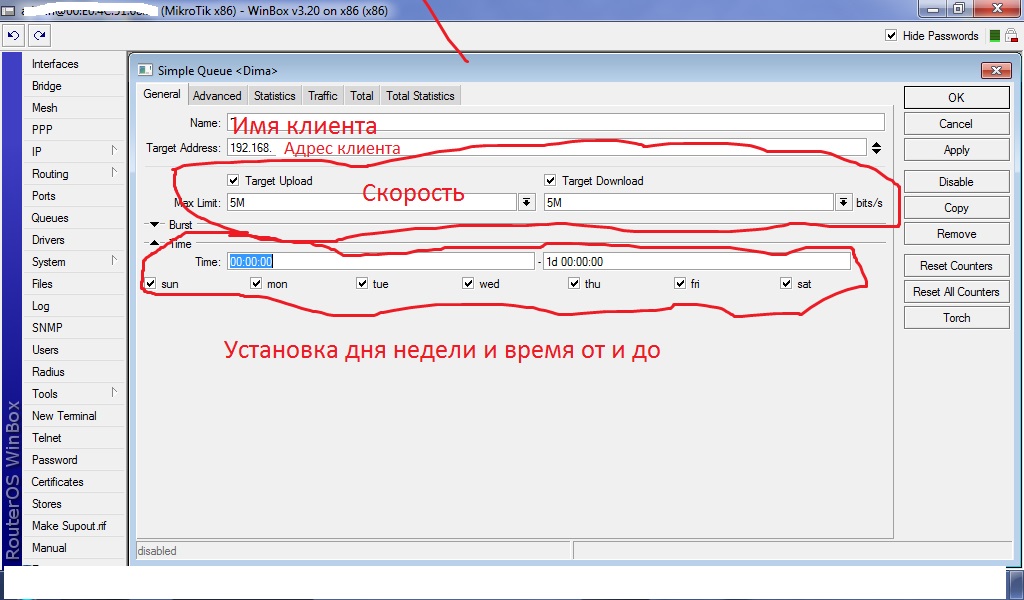Open the upload Max Limit dropdown
The image size is (1024, 600).
click(x=526, y=202)
